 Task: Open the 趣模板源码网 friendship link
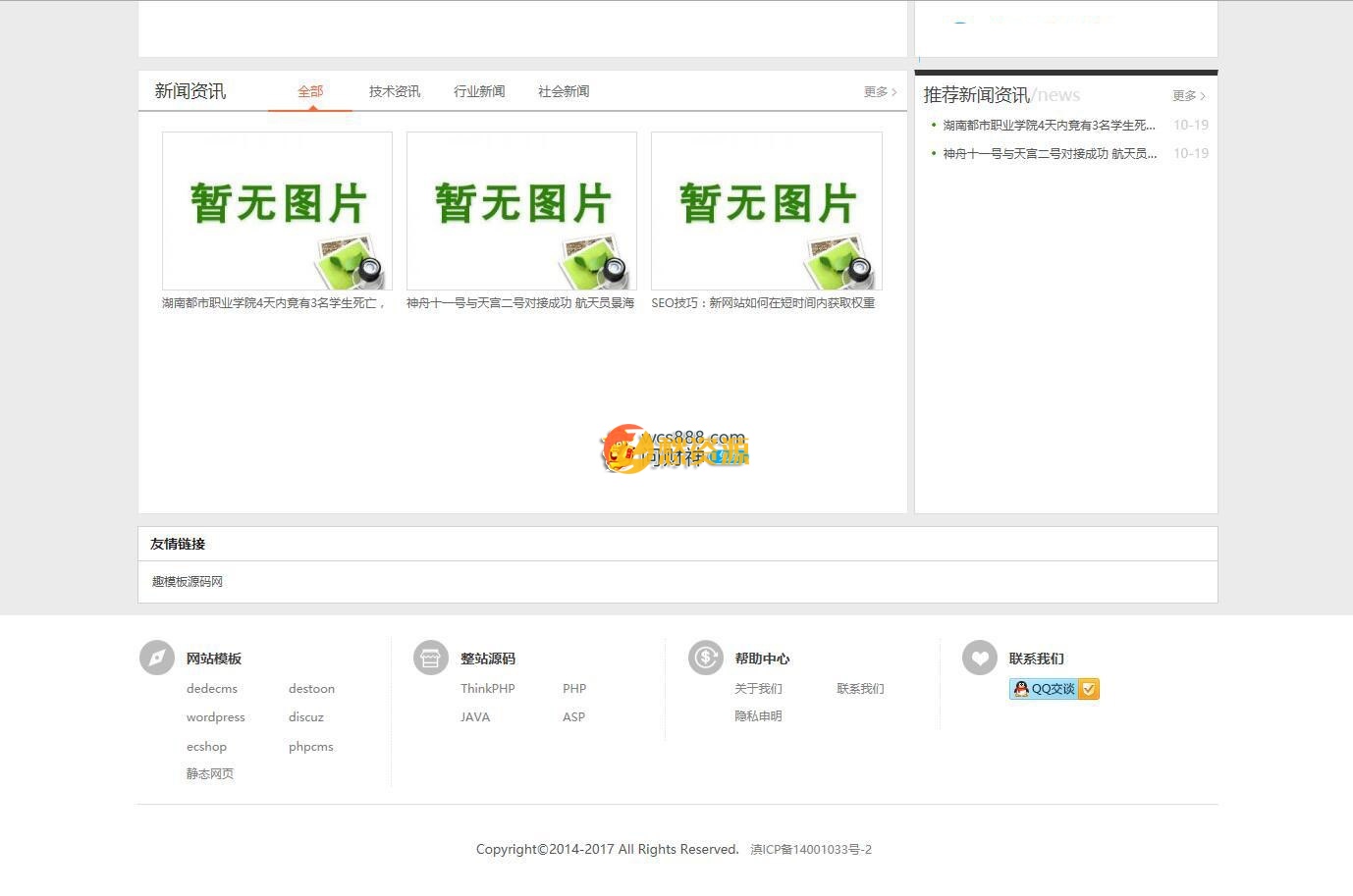(x=188, y=581)
